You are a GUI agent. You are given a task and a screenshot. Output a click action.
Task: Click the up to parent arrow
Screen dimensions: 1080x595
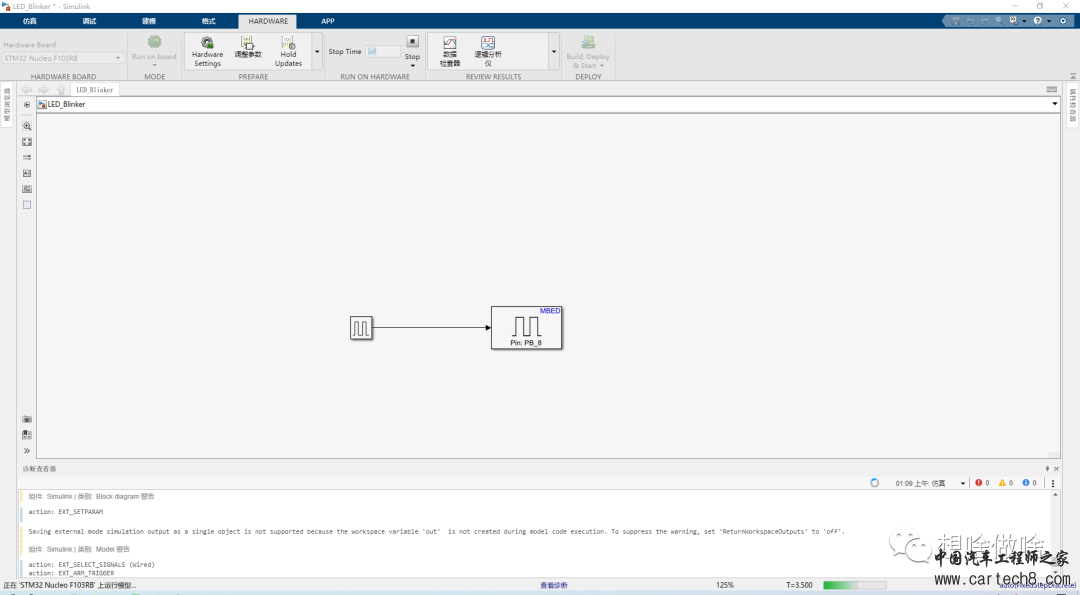[61, 90]
